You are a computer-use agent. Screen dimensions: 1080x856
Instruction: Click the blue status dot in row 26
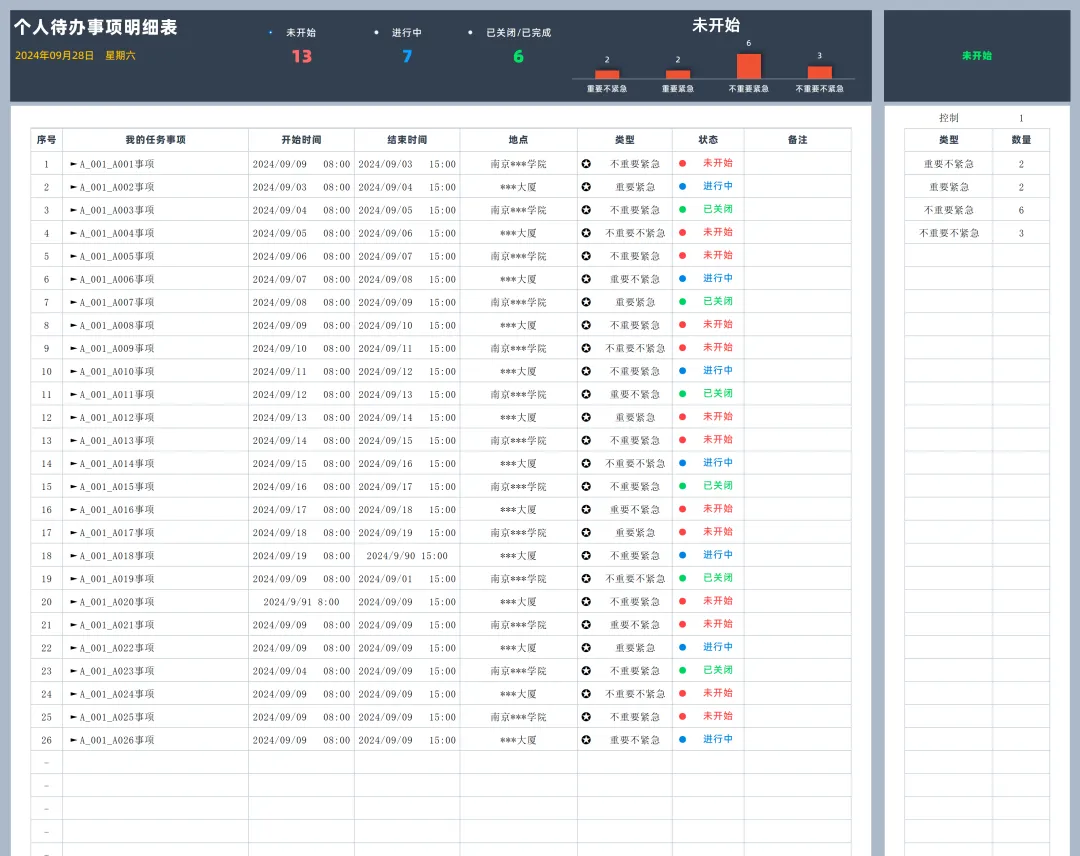683,739
